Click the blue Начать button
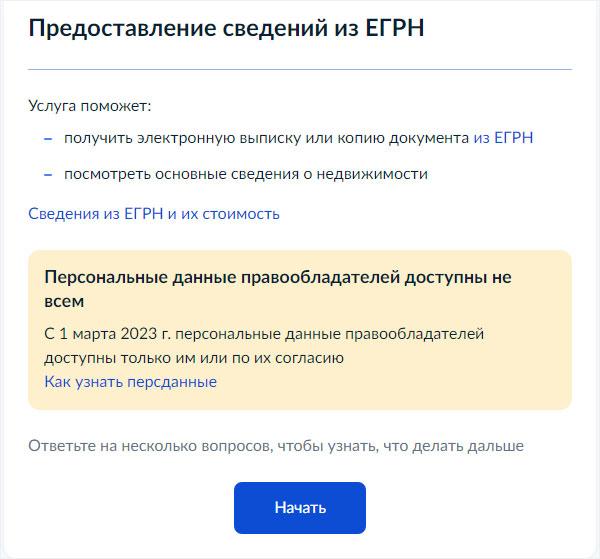Viewport: 600px width, 559px height. click(x=300, y=508)
